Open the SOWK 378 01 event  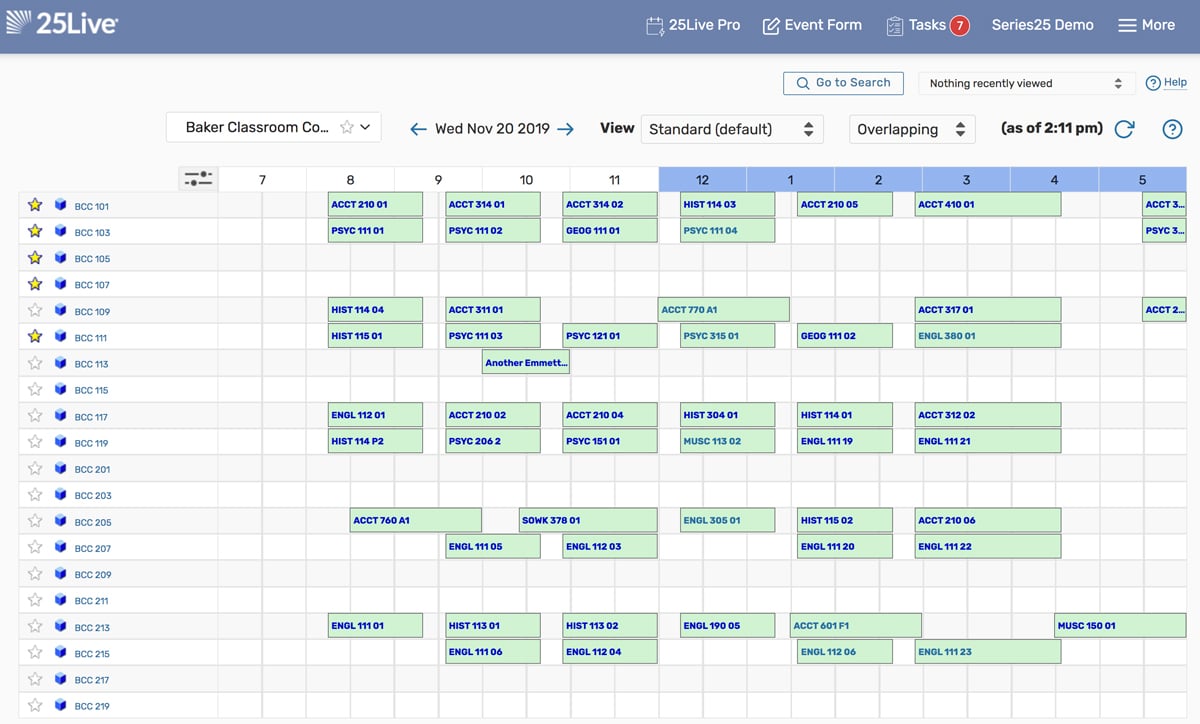588,520
